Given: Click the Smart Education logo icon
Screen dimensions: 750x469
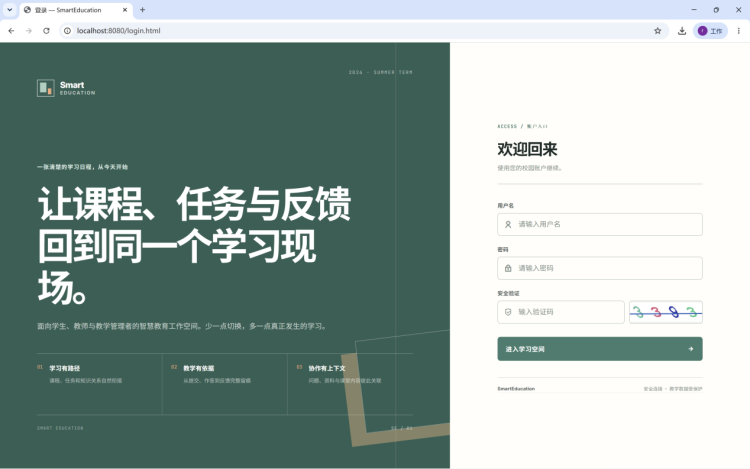Looking at the screenshot, I should pos(46,88).
